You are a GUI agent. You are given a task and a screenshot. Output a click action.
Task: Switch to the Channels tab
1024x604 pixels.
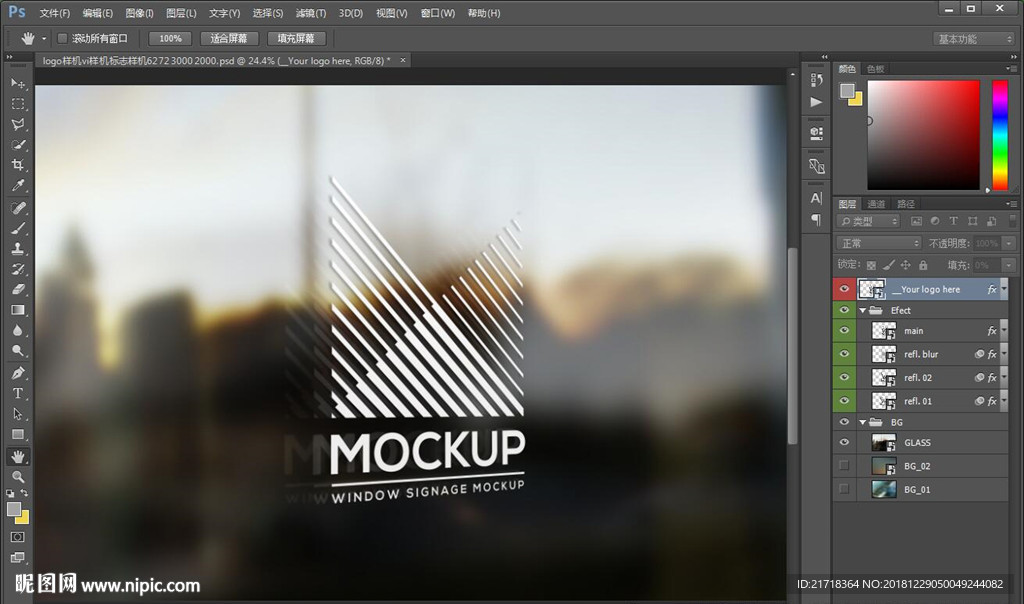point(876,204)
